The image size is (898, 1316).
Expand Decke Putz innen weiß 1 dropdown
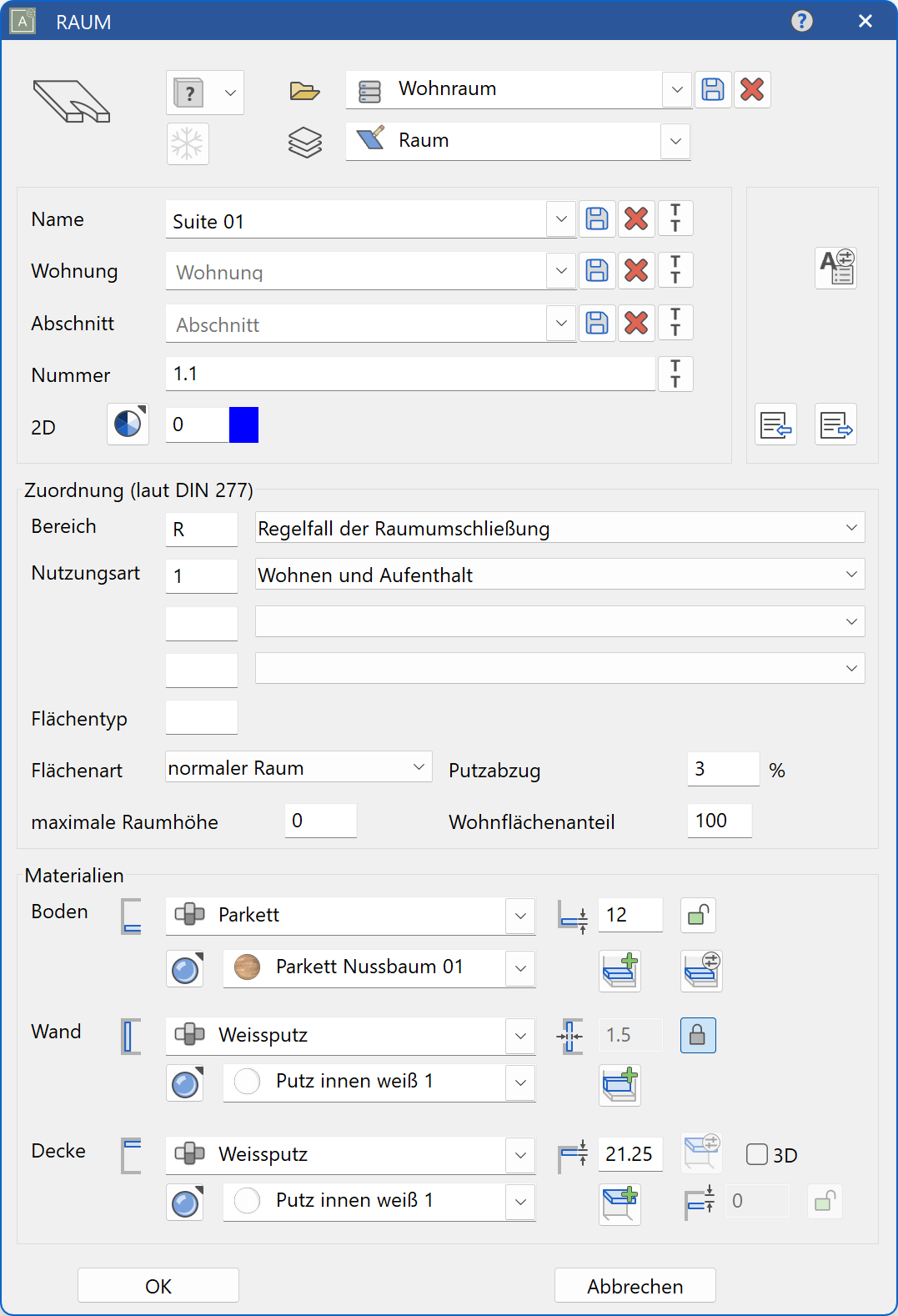[x=520, y=1203]
